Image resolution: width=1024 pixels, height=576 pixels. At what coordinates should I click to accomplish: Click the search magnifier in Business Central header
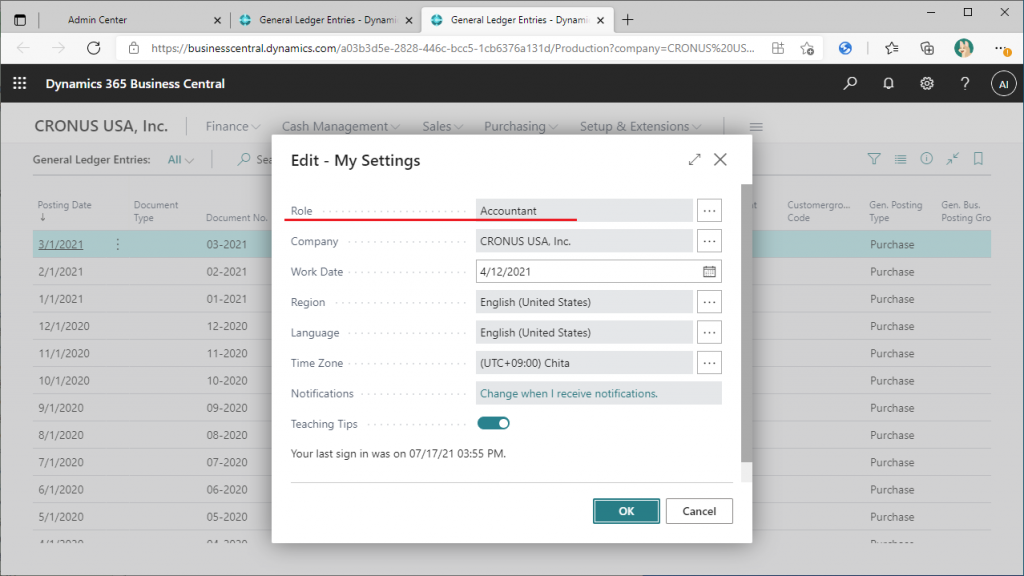tap(850, 84)
